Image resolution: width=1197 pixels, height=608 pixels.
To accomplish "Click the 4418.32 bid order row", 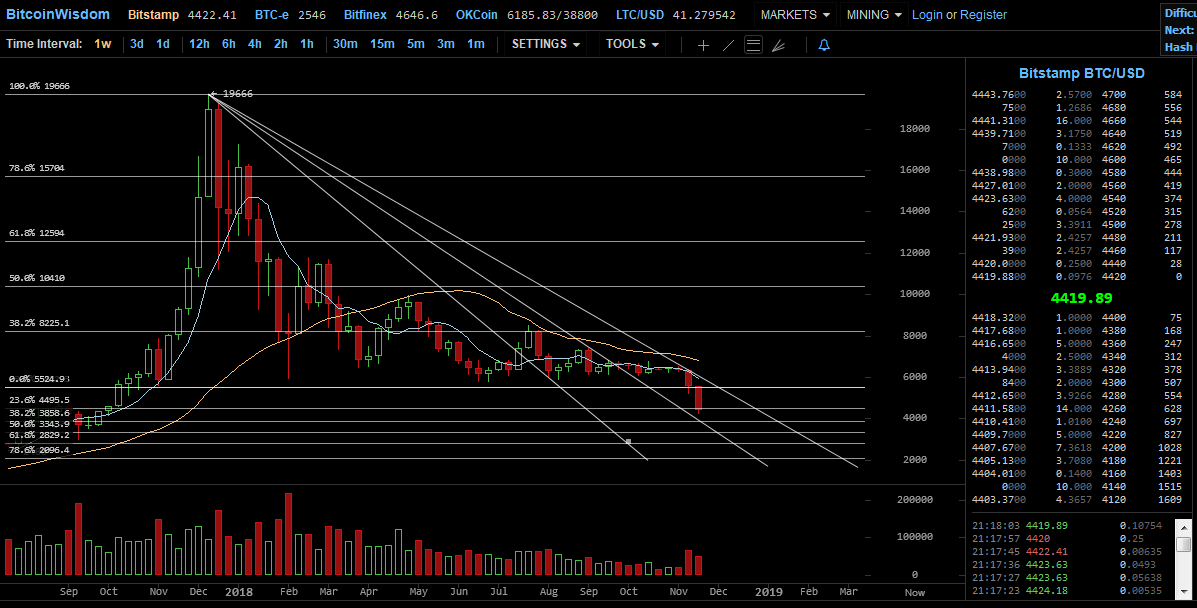I will 1077,318.
